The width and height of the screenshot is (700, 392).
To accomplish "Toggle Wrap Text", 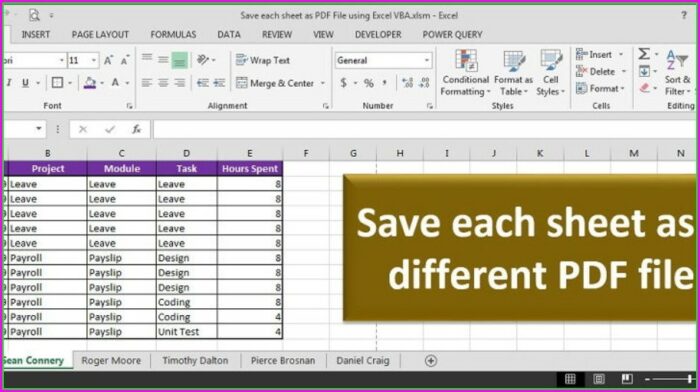I will (x=263, y=60).
